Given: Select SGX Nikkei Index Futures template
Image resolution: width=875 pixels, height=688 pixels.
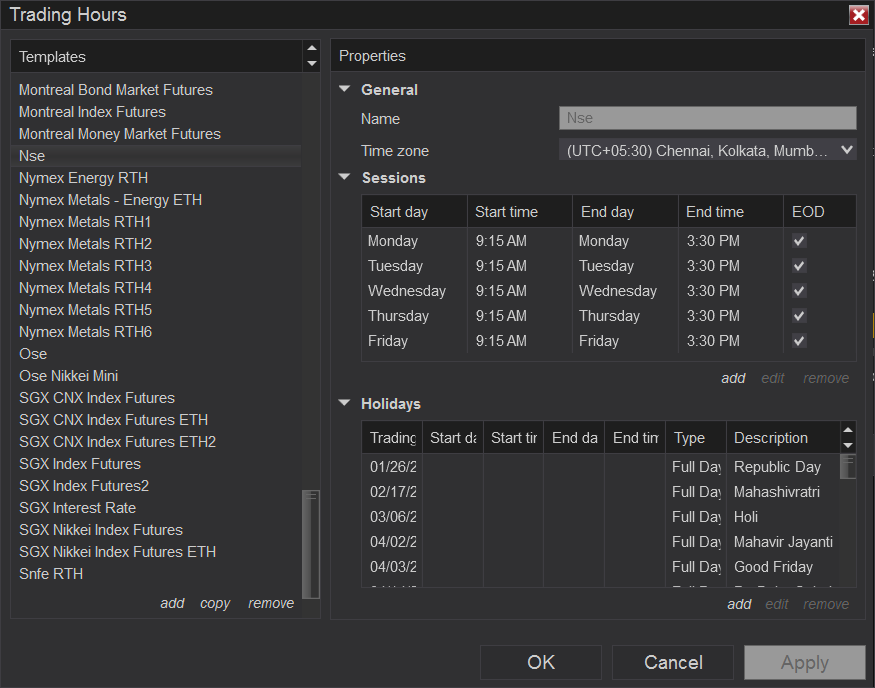Looking at the screenshot, I should pos(101,530).
